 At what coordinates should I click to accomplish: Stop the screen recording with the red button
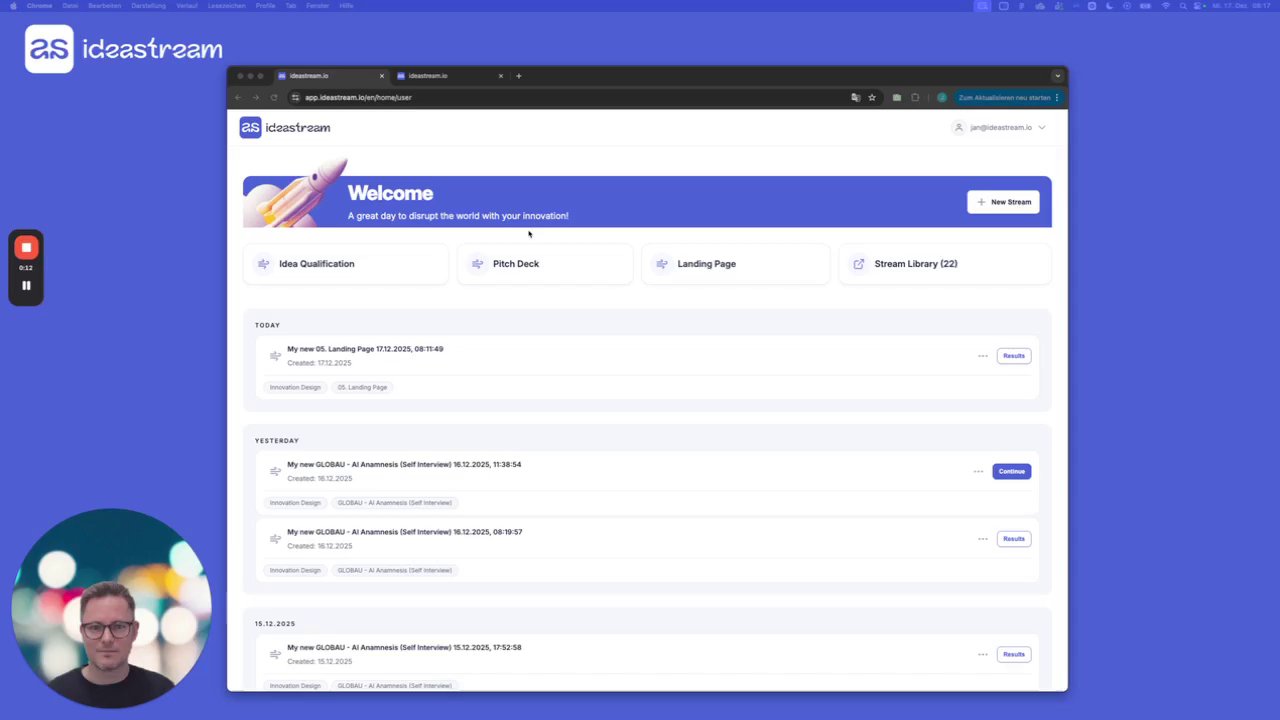[x=26, y=248]
